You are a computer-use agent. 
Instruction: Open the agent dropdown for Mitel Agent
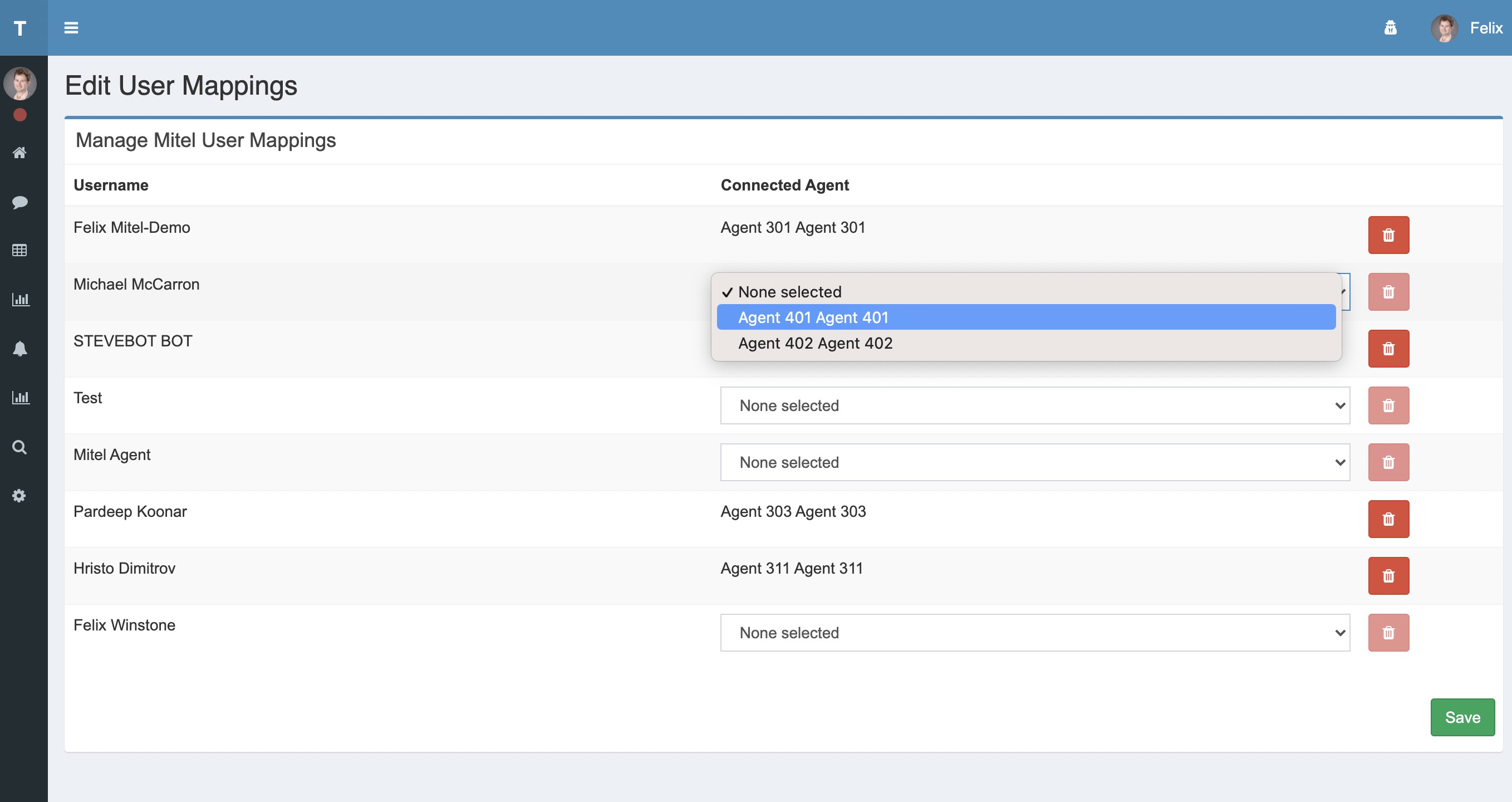point(1035,462)
